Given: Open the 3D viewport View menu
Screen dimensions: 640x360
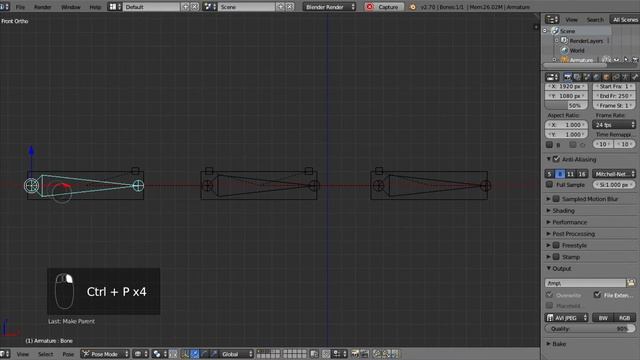Looking at the screenshot, I should [22, 354].
